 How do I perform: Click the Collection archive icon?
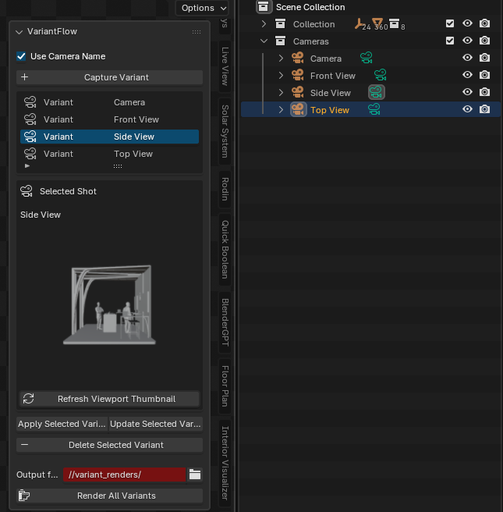tap(280, 24)
